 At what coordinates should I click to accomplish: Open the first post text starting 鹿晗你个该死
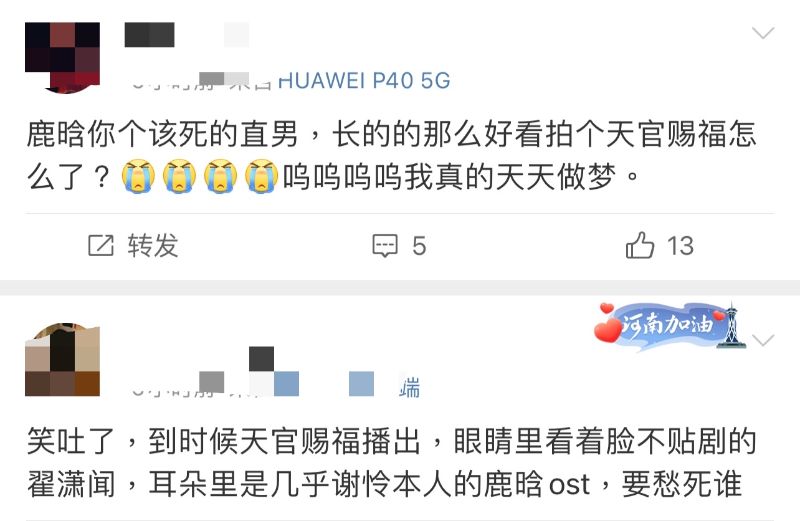pos(392,155)
